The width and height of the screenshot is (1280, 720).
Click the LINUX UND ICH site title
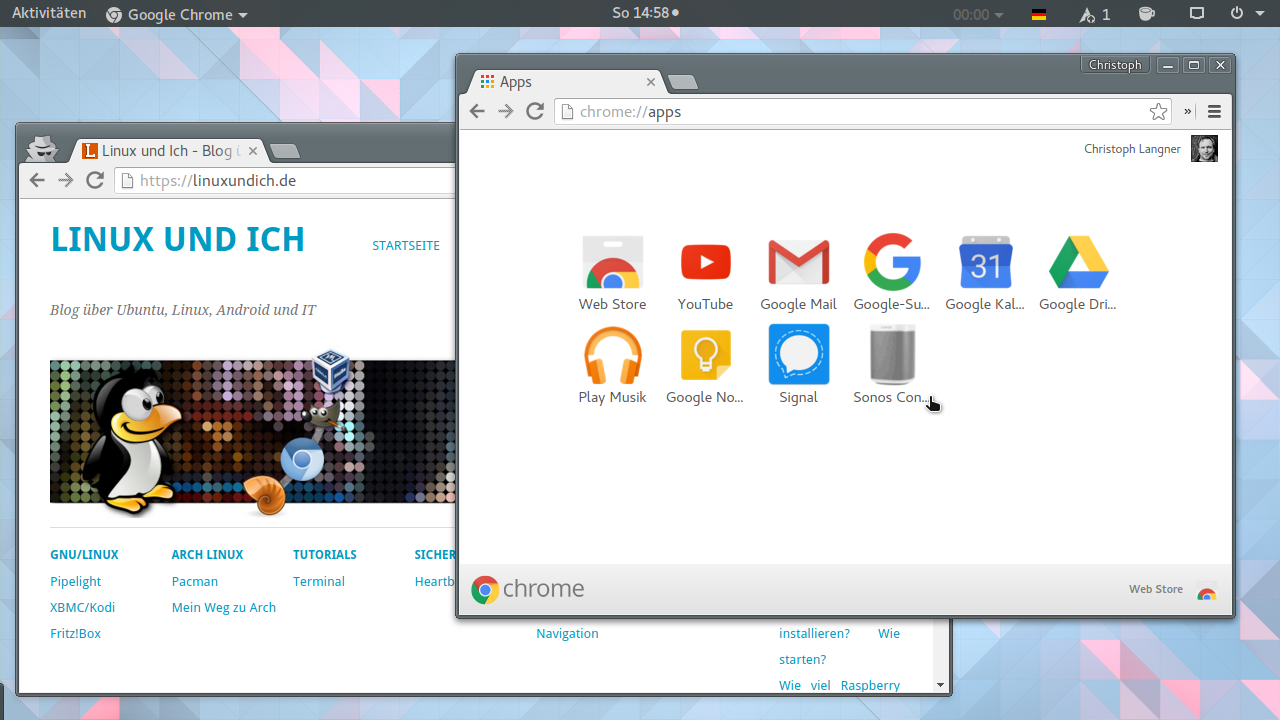(178, 240)
